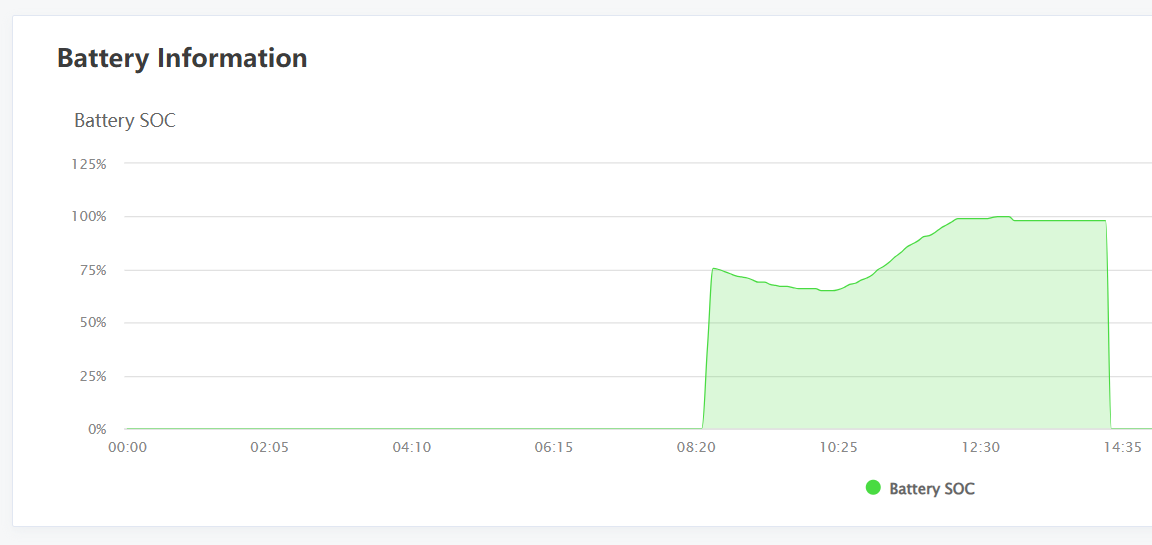Click the chart's lowest dip near 10:25
Viewport: 1152px width, 545px height.
click(828, 291)
